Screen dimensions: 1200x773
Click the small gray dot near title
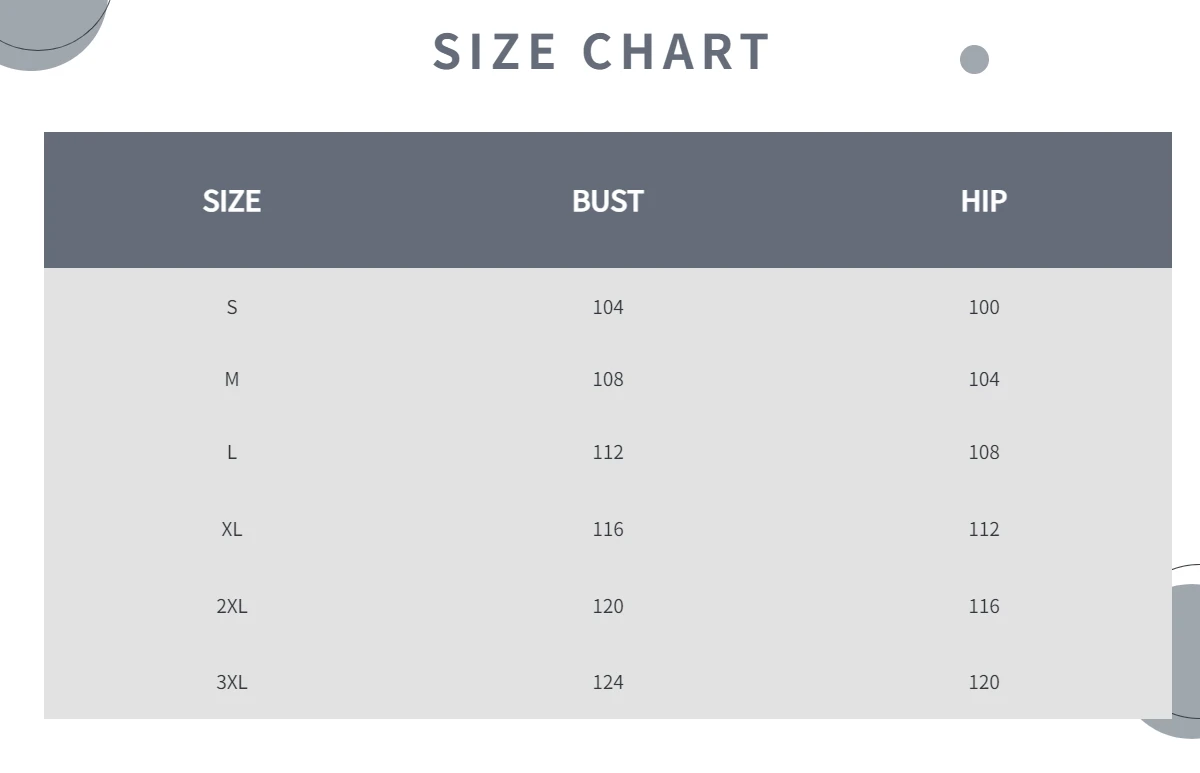[974, 59]
